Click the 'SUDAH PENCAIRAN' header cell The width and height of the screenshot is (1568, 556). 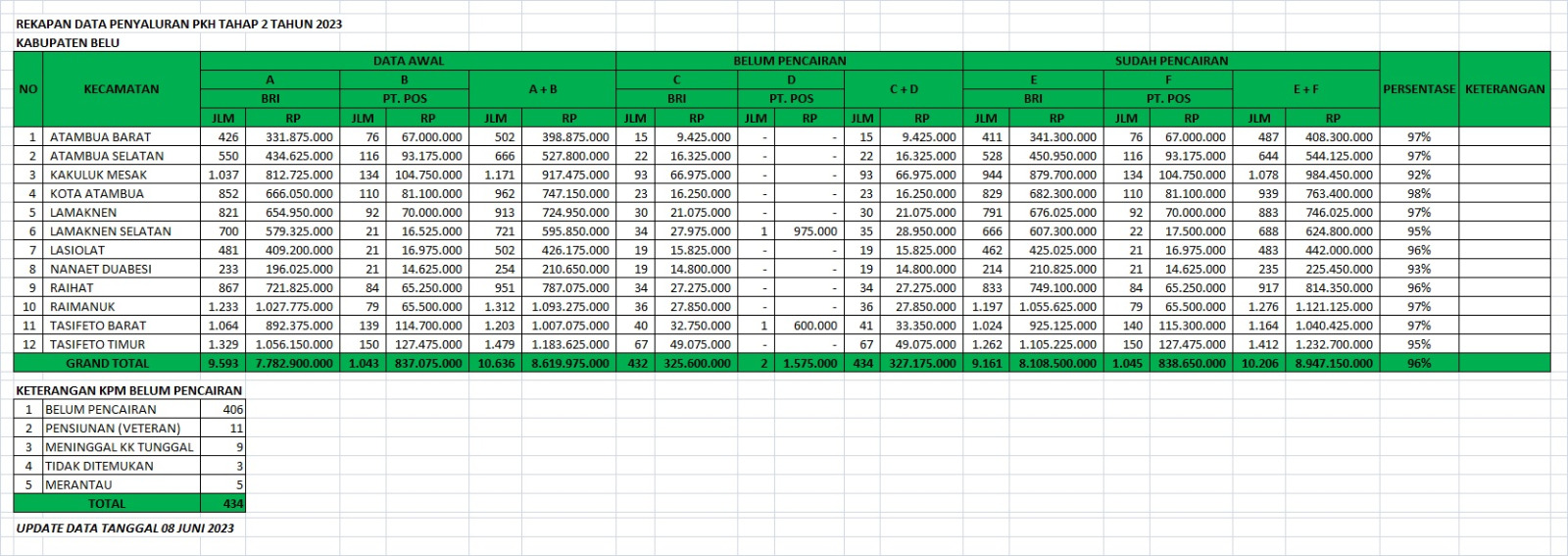click(1171, 61)
